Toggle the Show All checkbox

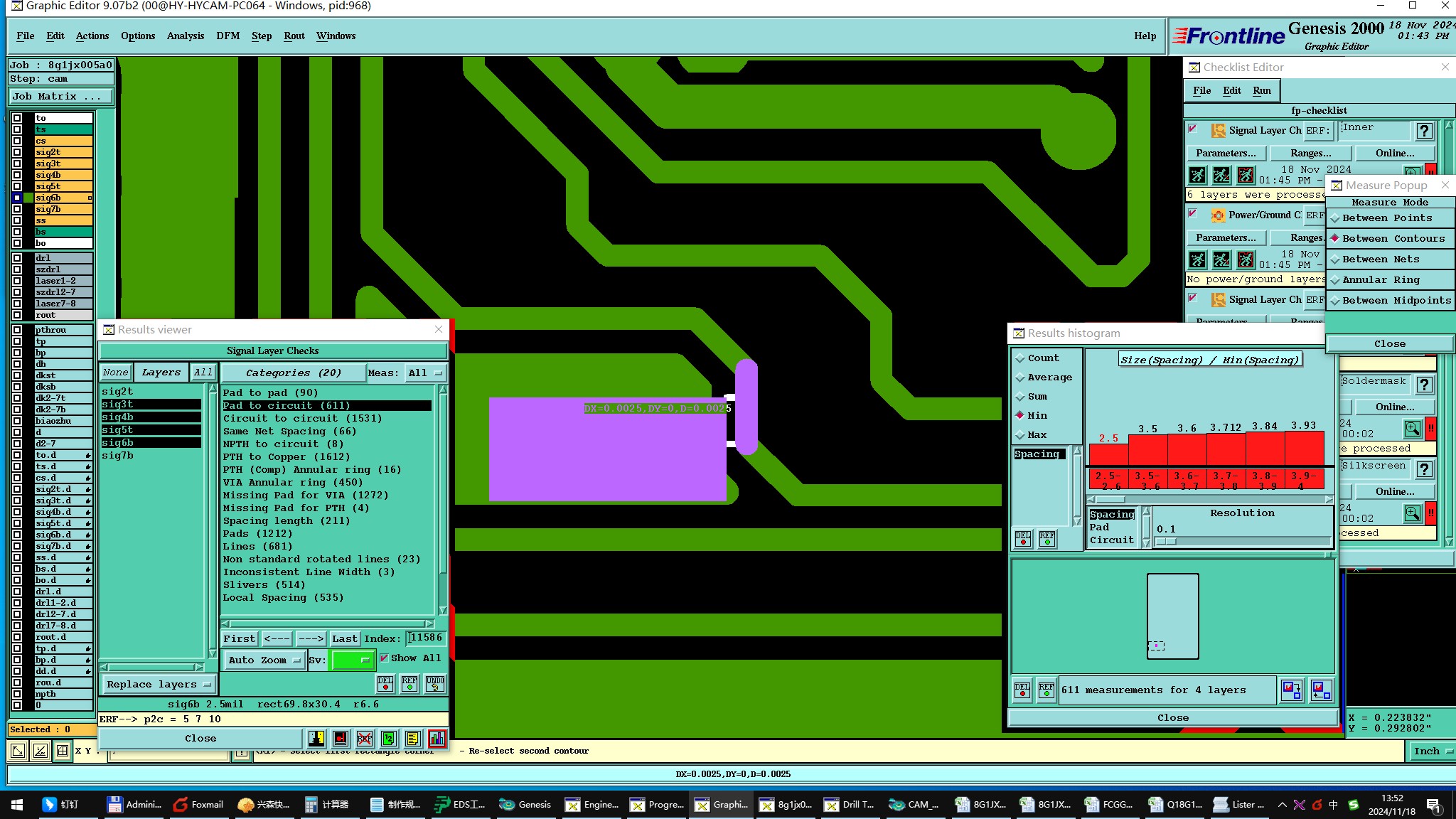click(385, 658)
